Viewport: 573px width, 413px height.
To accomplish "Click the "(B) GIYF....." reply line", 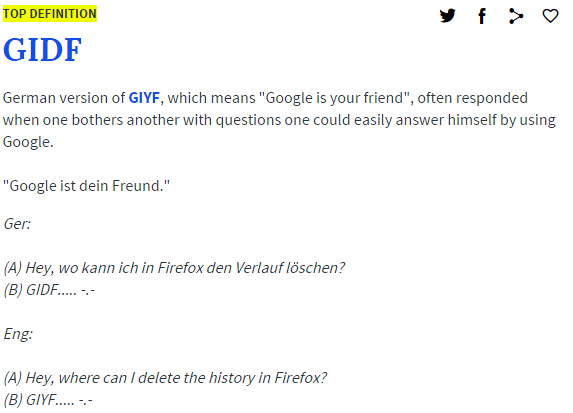I will pyautogui.click(x=48, y=400).
